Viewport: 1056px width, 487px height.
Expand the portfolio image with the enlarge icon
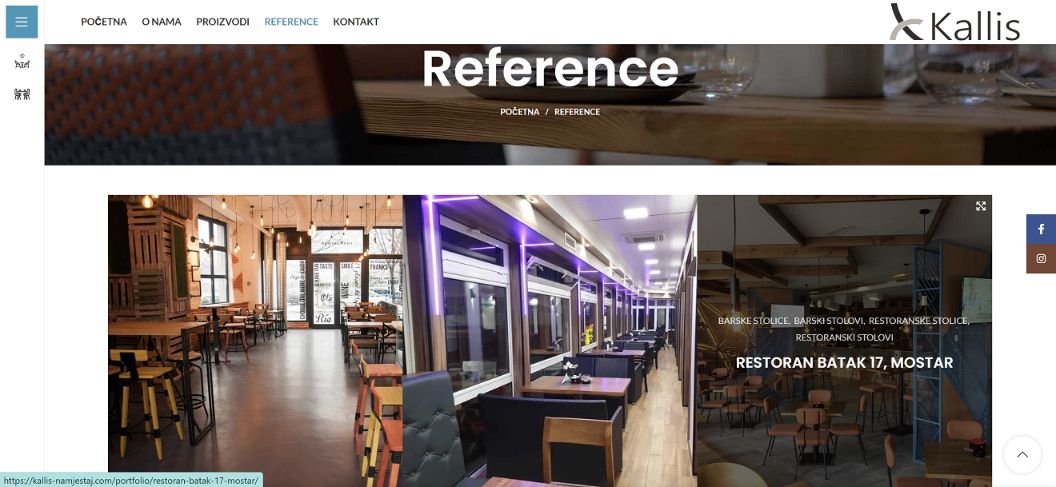[981, 206]
